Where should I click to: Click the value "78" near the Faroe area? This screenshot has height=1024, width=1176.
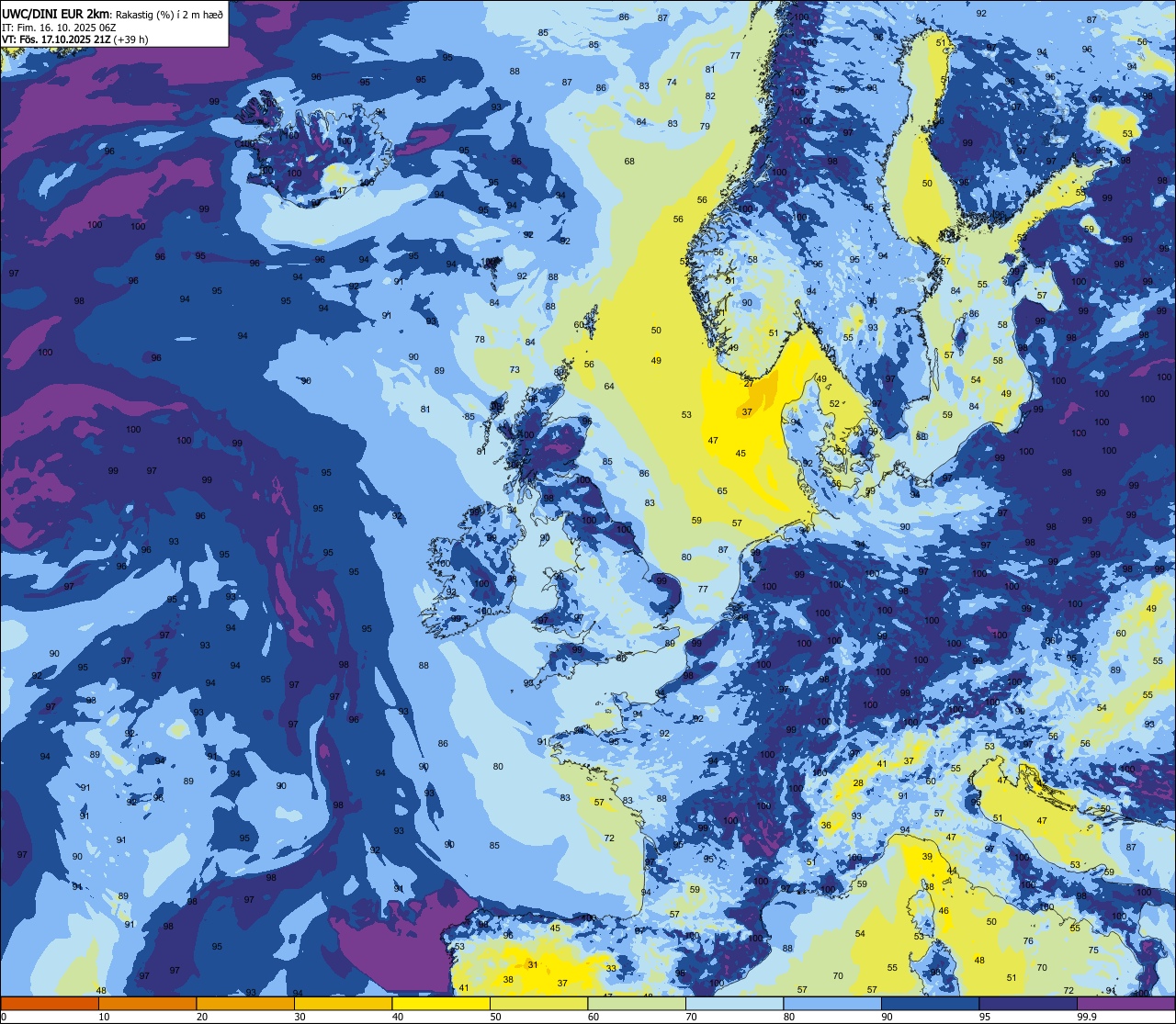click(x=480, y=340)
